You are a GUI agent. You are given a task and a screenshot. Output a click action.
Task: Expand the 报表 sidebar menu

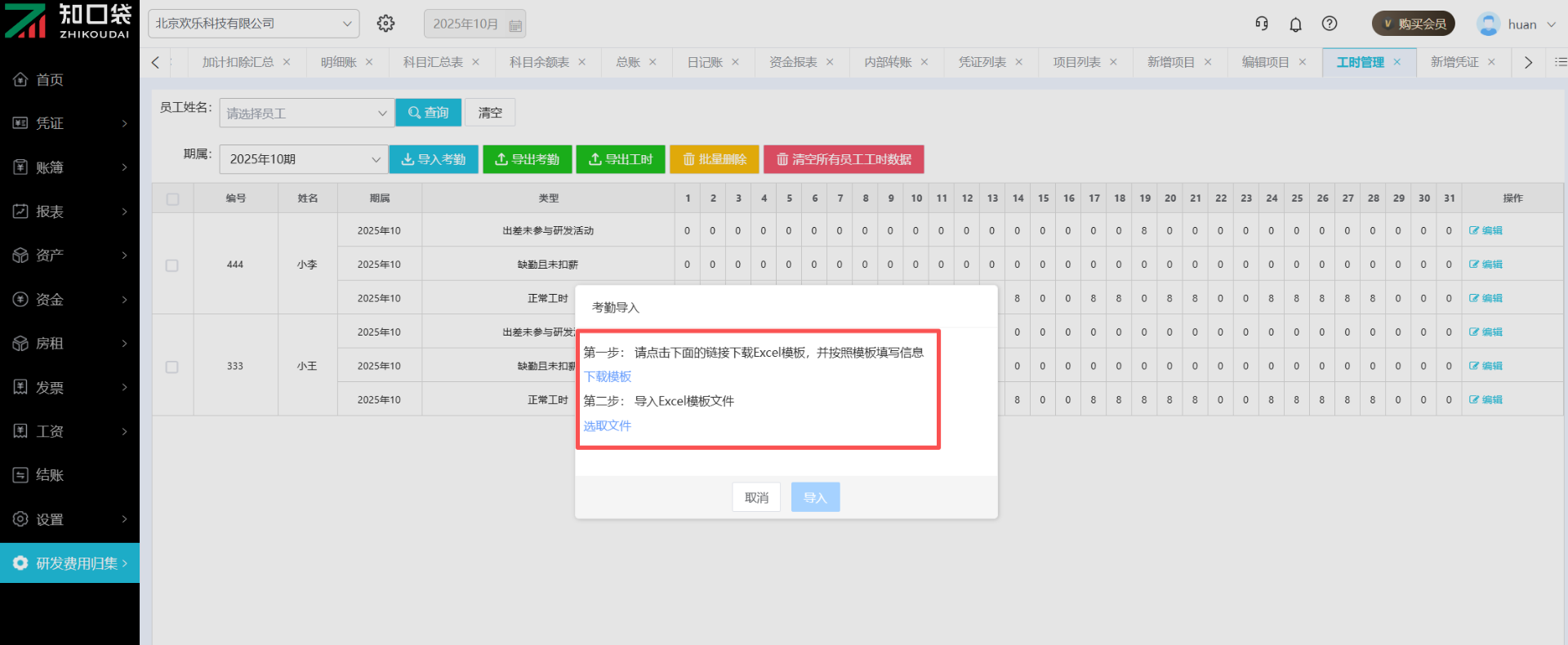69,211
